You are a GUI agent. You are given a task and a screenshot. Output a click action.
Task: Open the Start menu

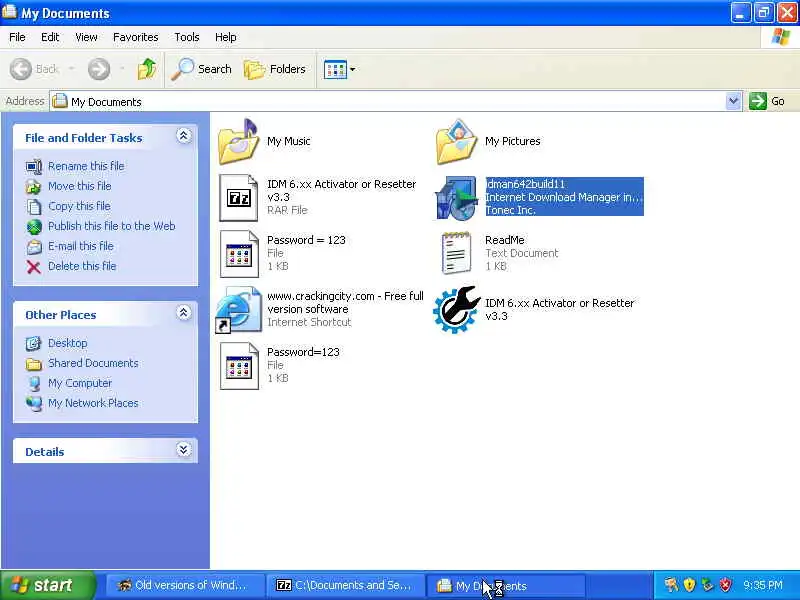click(x=48, y=585)
